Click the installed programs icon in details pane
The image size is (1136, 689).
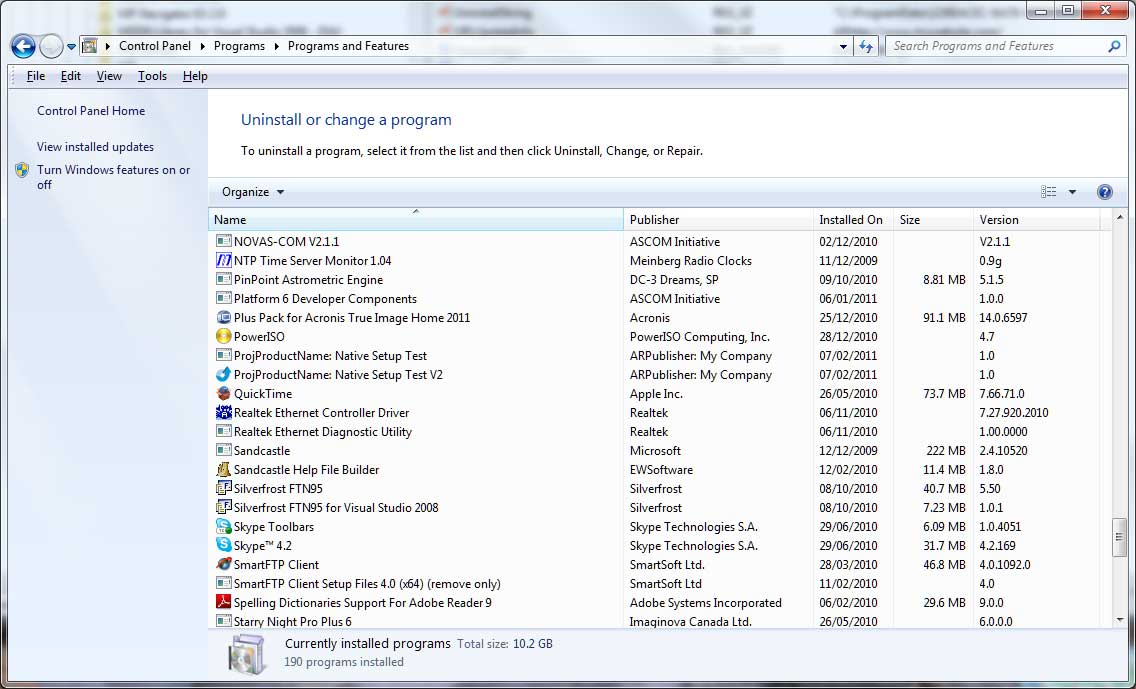tap(247, 653)
